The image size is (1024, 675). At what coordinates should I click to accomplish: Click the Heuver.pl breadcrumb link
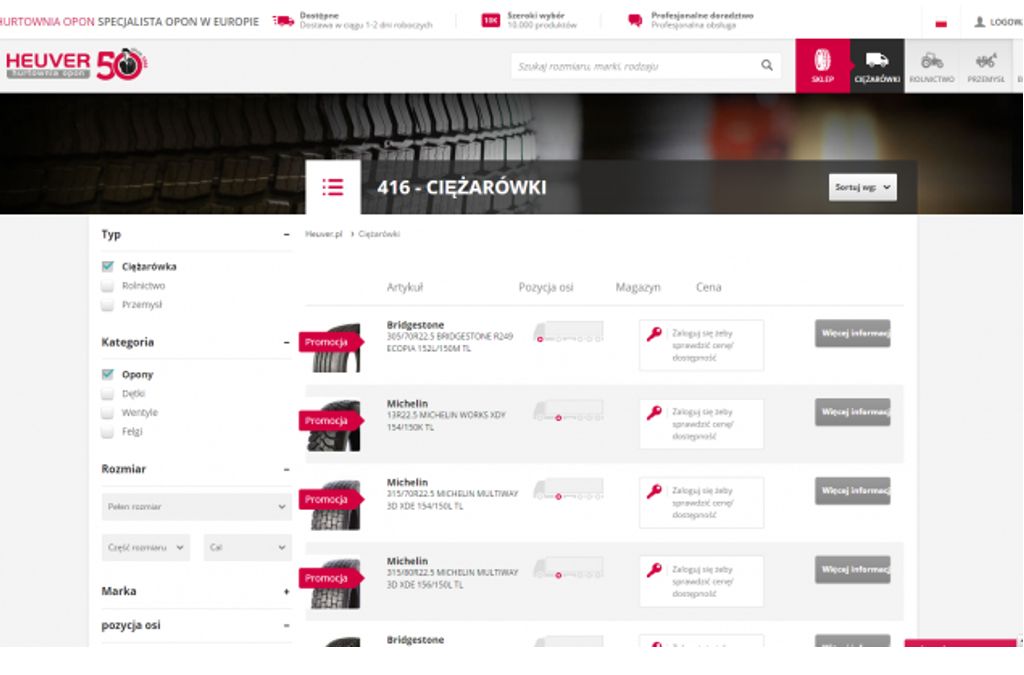pyautogui.click(x=324, y=234)
